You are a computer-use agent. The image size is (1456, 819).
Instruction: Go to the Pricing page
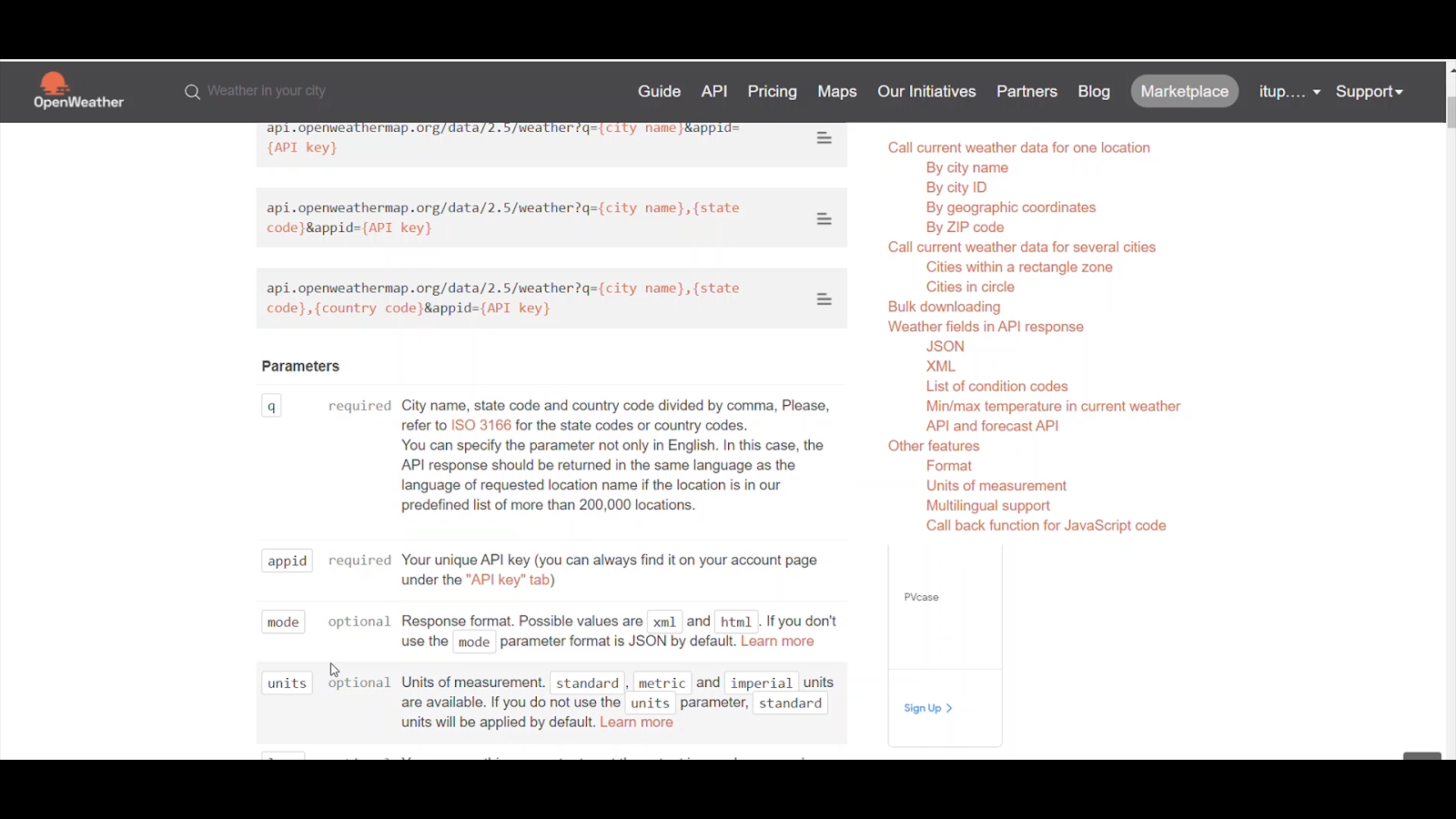pos(773,92)
